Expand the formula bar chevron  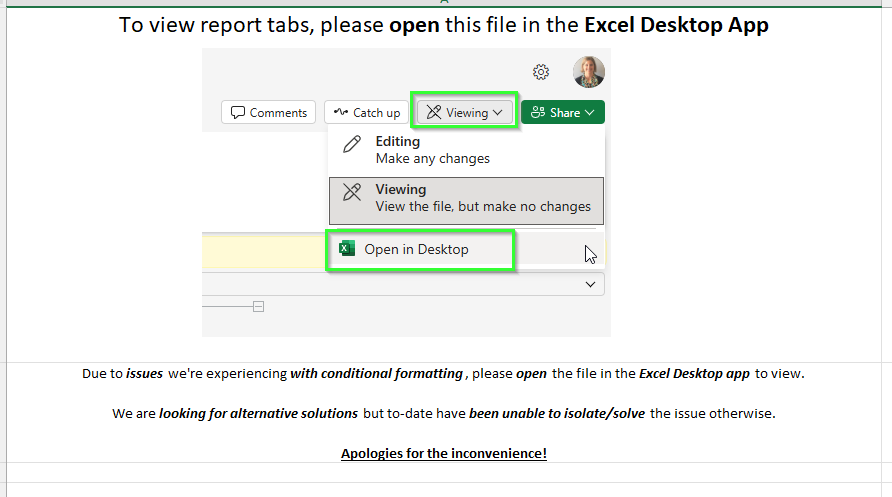tap(589, 285)
